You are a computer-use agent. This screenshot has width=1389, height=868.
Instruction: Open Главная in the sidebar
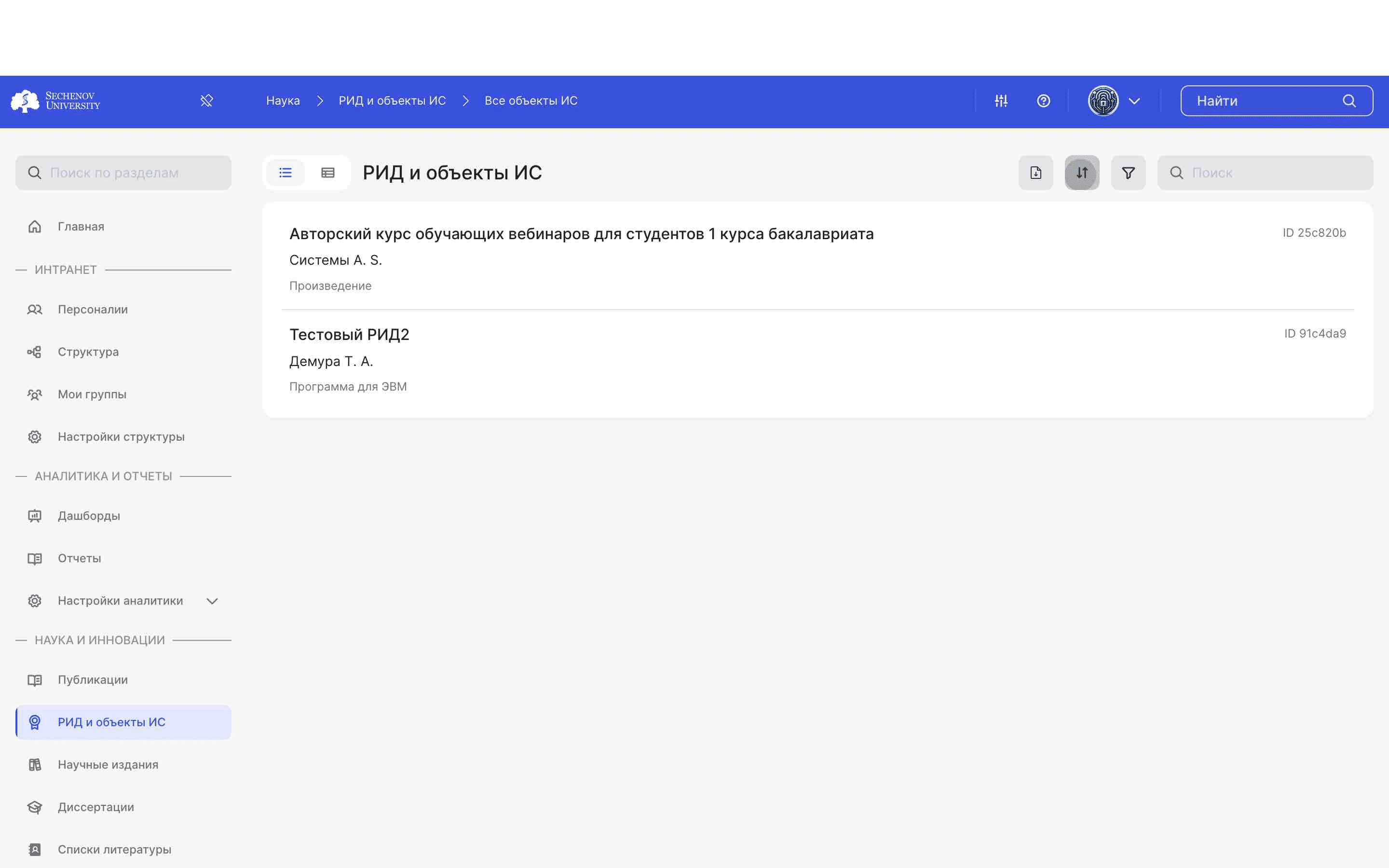tap(123, 227)
